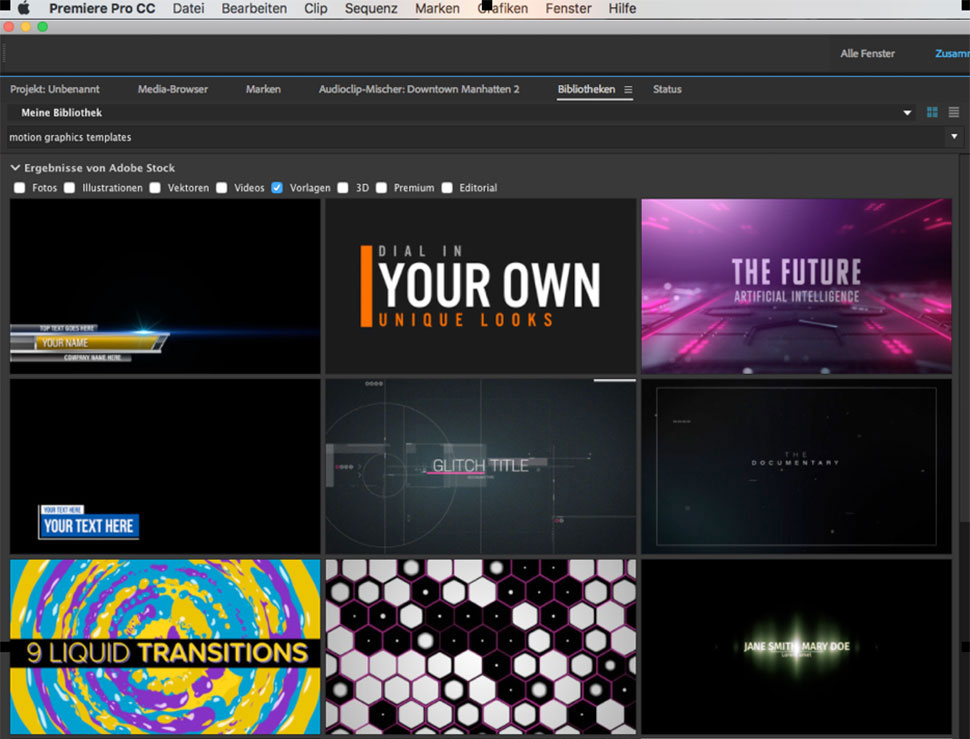Select the Glitch Title template thumbnail
The width and height of the screenshot is (970, 739).
tap(480, 466)
